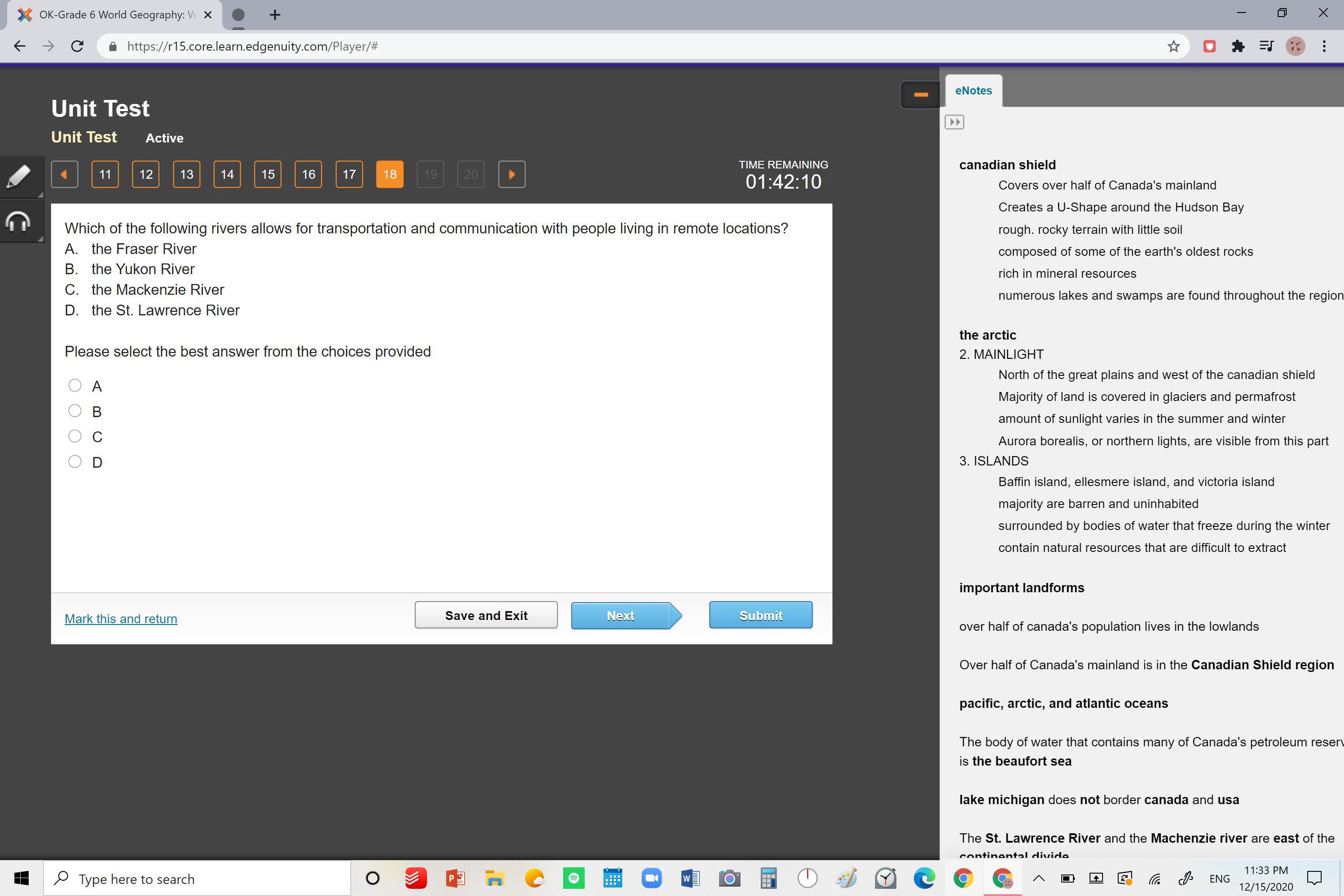The height and width of the screenshot is (896, 1344).
Task: Collapse the eNotes panel with minus button
Action: coord(920,94)
